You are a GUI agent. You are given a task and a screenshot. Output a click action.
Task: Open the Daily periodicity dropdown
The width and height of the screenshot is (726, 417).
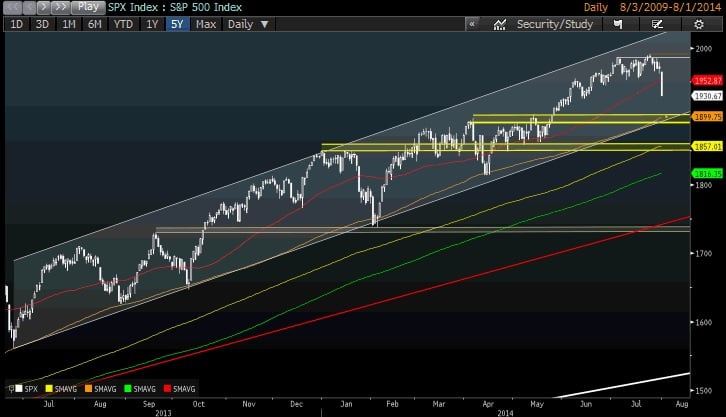pyautogui.click(x=248, y=24)
